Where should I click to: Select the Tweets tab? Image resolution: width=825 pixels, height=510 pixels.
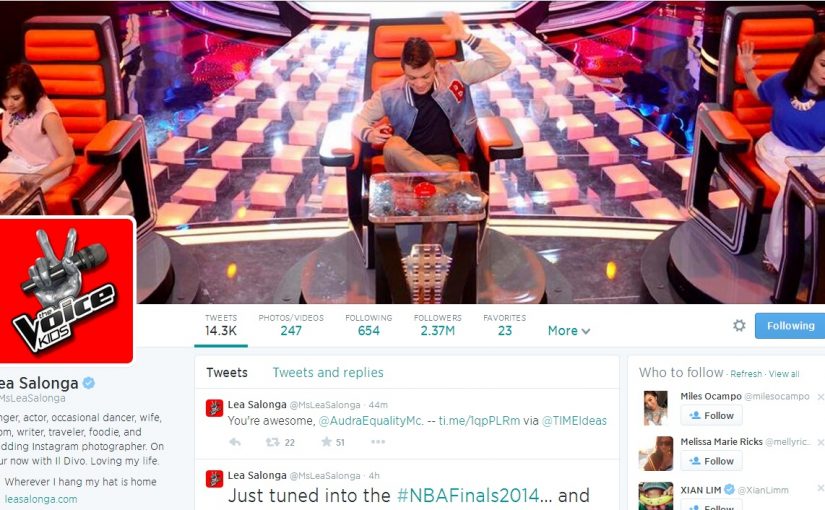click(x=227, y=373)
